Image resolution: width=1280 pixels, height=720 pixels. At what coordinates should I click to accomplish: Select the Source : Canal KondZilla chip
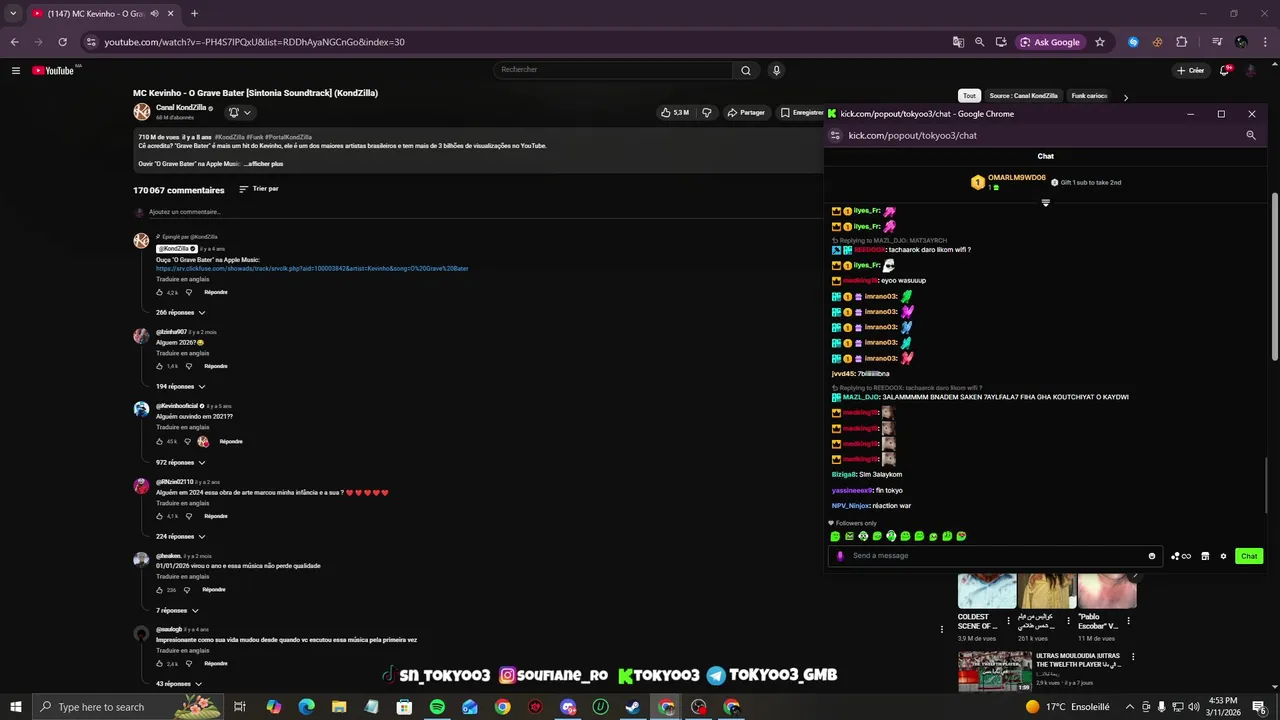tap(1023, 96)
